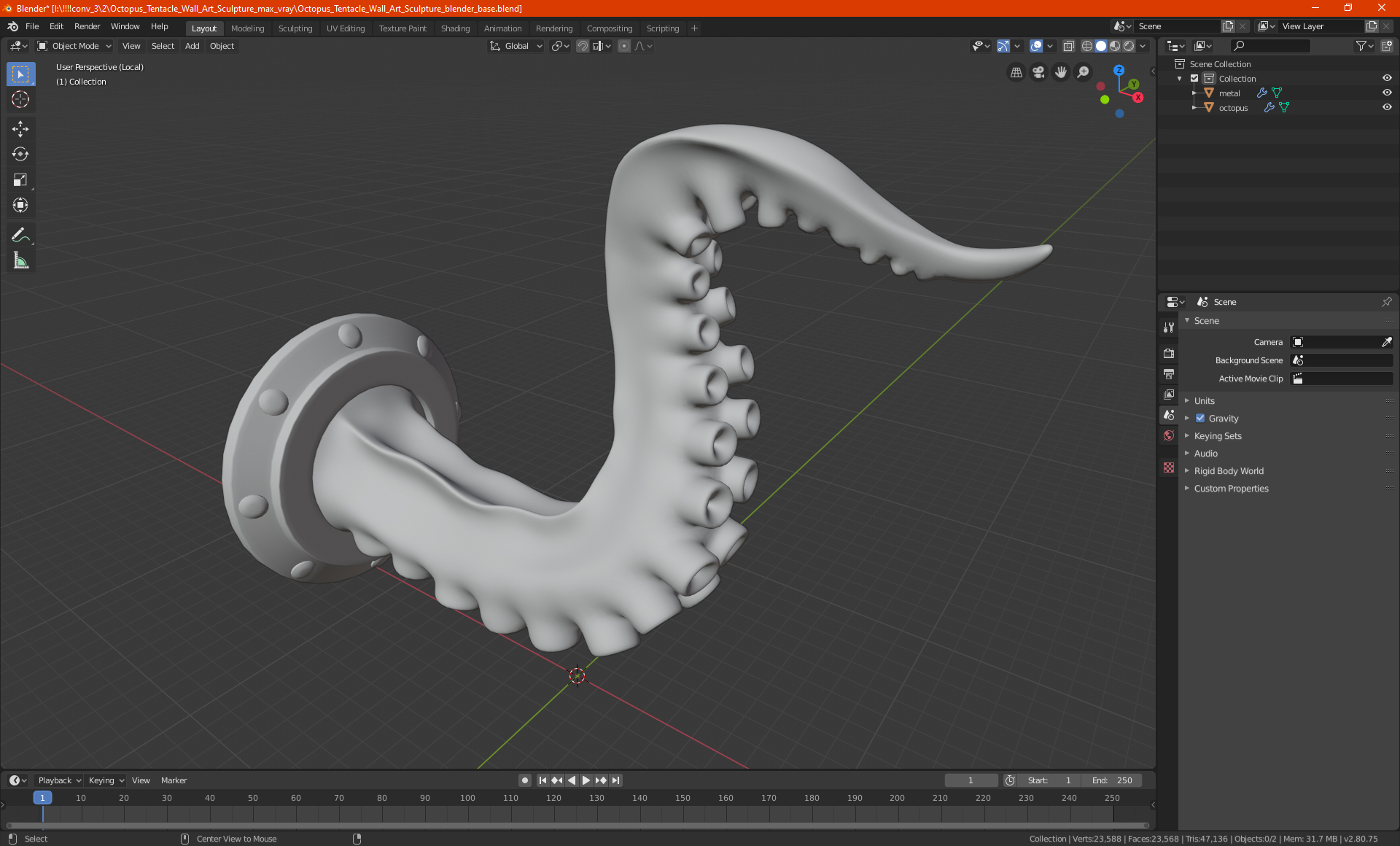Activate the 3D Cursor tool
The width and height of the screenshot is (1400, 846).
point(20,100)
